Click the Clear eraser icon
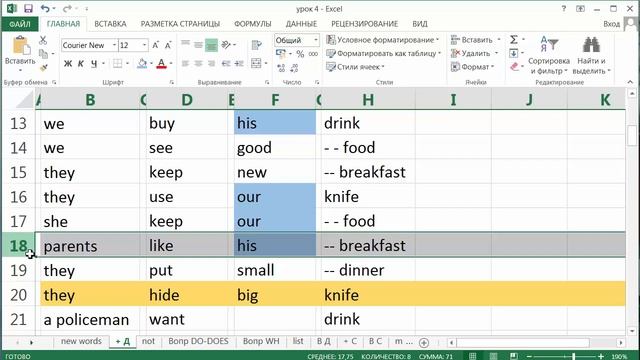Viewport: 640px width, 360px height. [514, 67]
